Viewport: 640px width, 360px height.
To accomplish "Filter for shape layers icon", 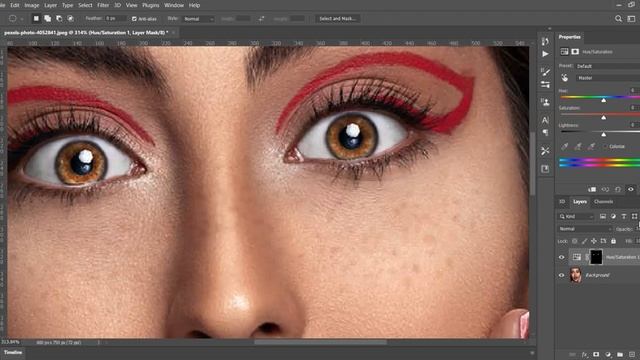I will coord(634,216).
